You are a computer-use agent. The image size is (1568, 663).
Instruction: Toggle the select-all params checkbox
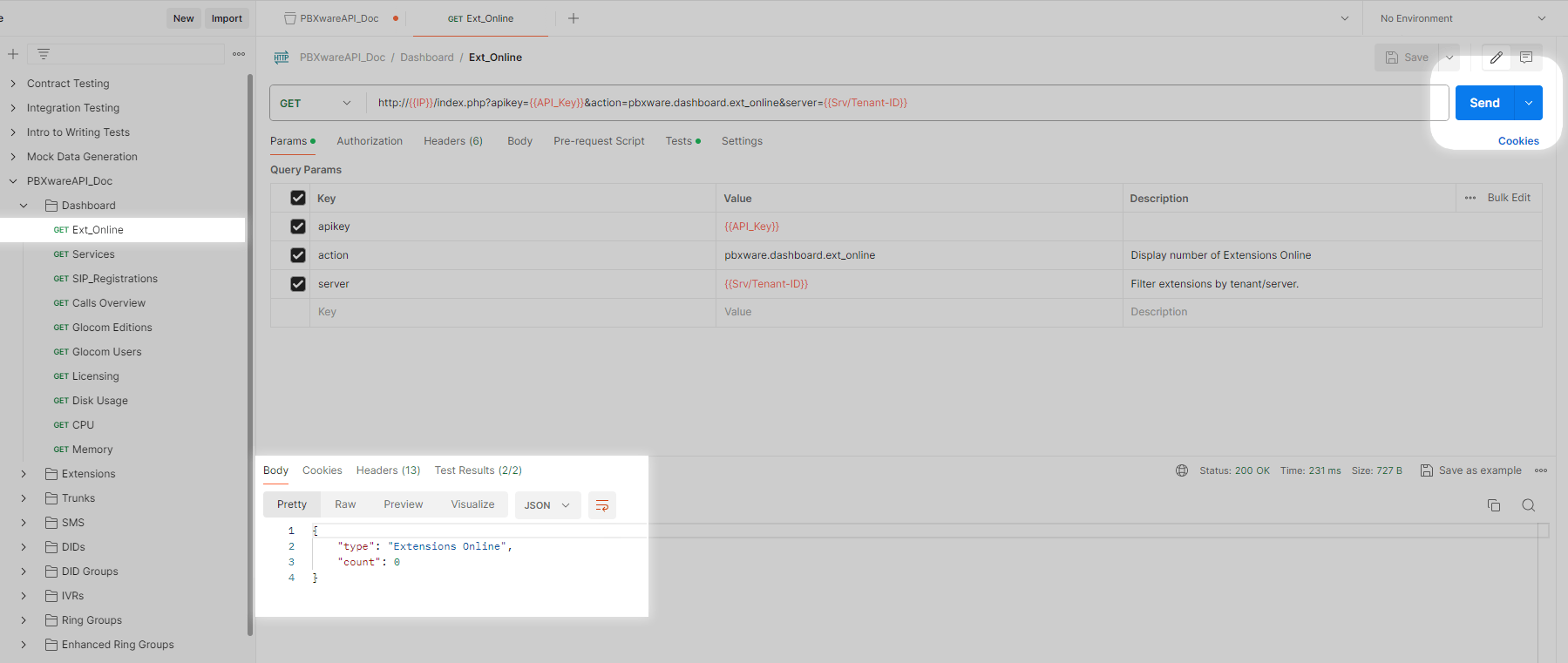coord(298,198)
